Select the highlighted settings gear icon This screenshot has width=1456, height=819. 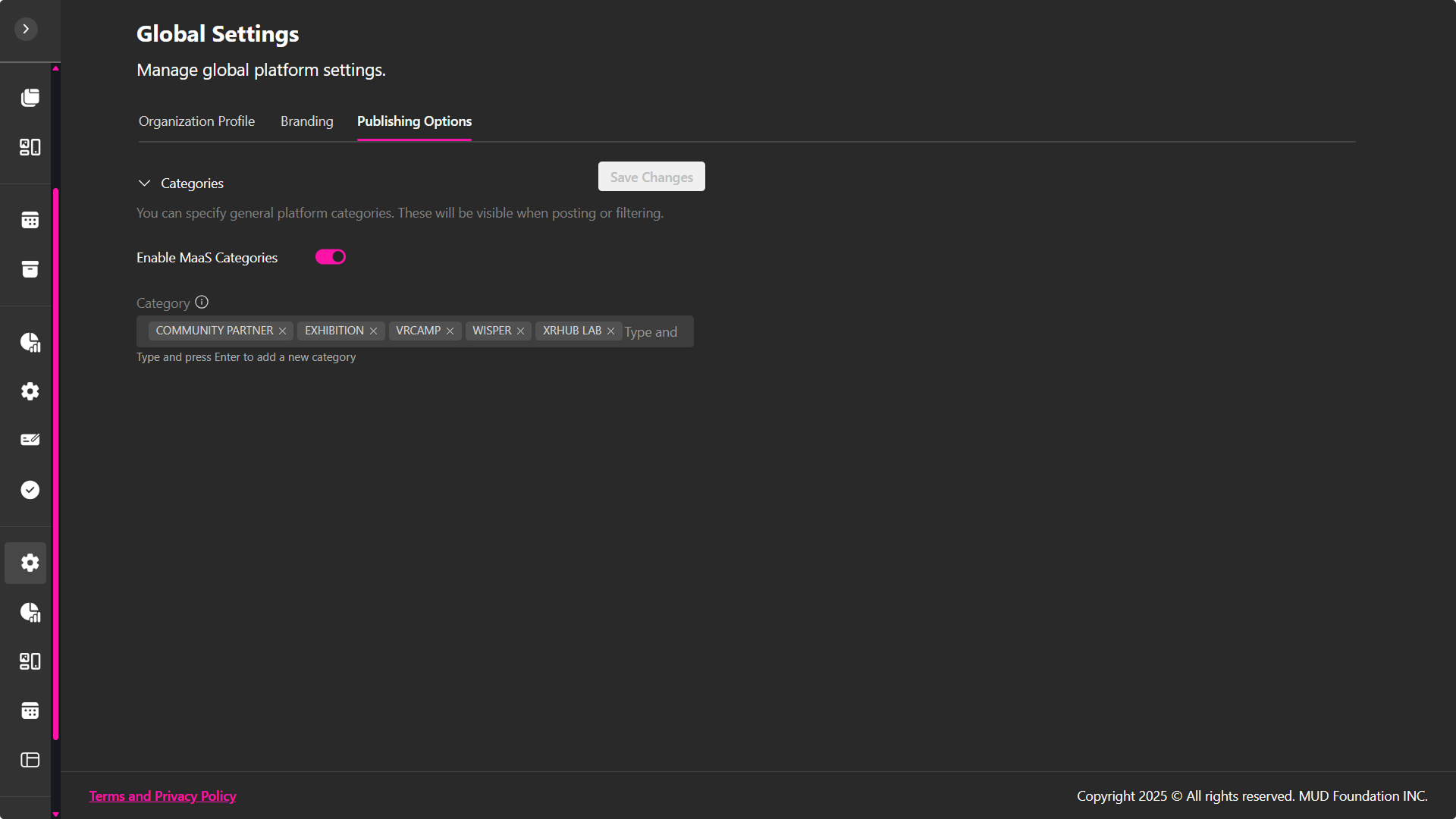coord(30,563)
